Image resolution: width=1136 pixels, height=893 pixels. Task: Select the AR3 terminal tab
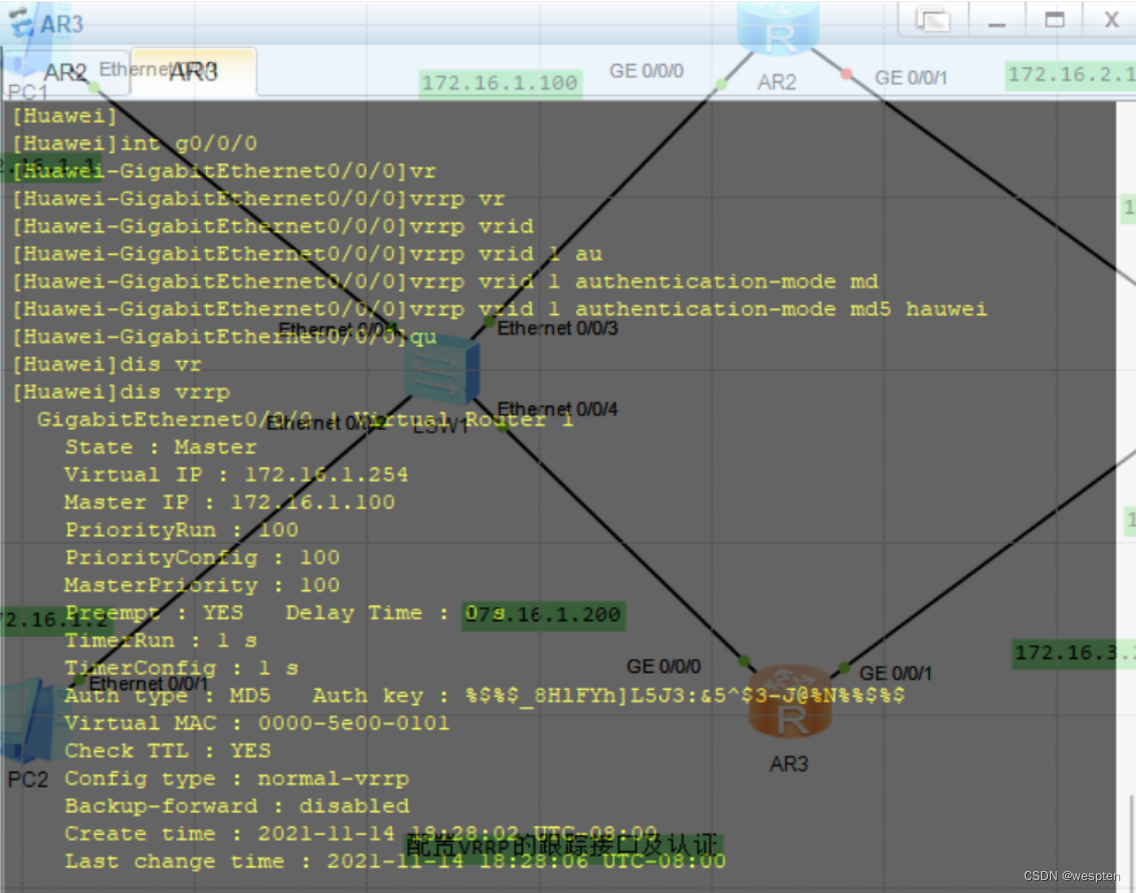click(x=193, y=72)
